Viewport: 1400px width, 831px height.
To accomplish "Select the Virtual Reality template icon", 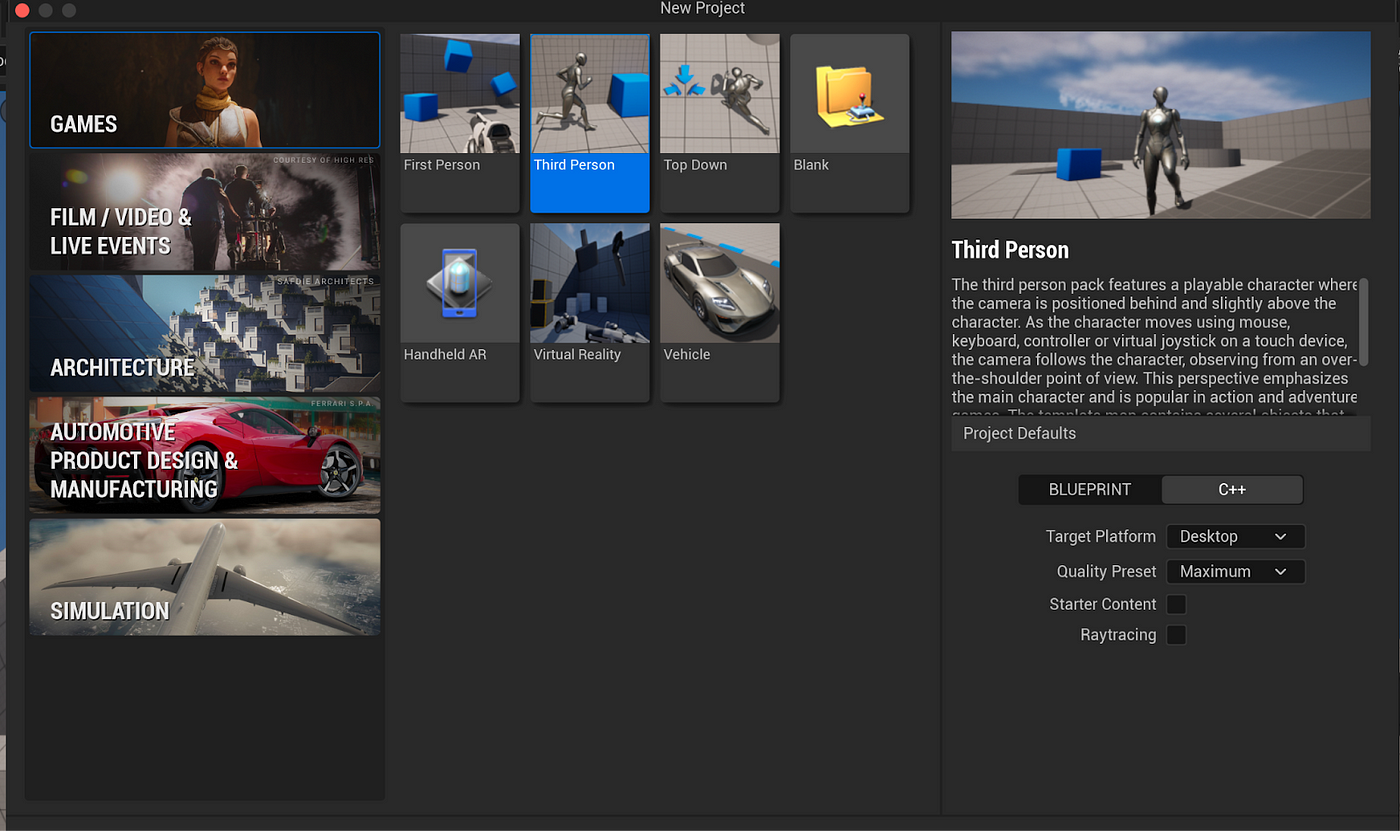I will pos(590,283).
